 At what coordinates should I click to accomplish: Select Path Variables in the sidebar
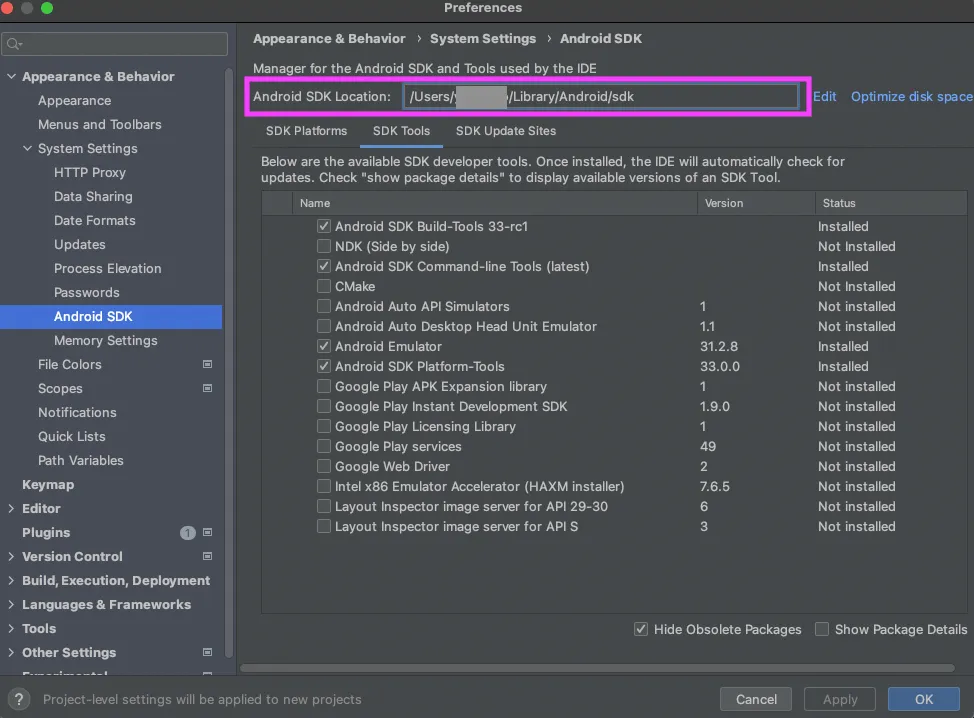click(x=81, y=460)
